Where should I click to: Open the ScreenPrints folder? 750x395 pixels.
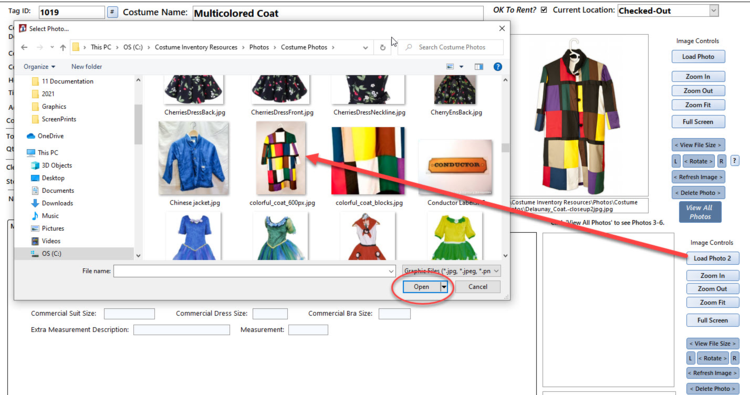54,119
